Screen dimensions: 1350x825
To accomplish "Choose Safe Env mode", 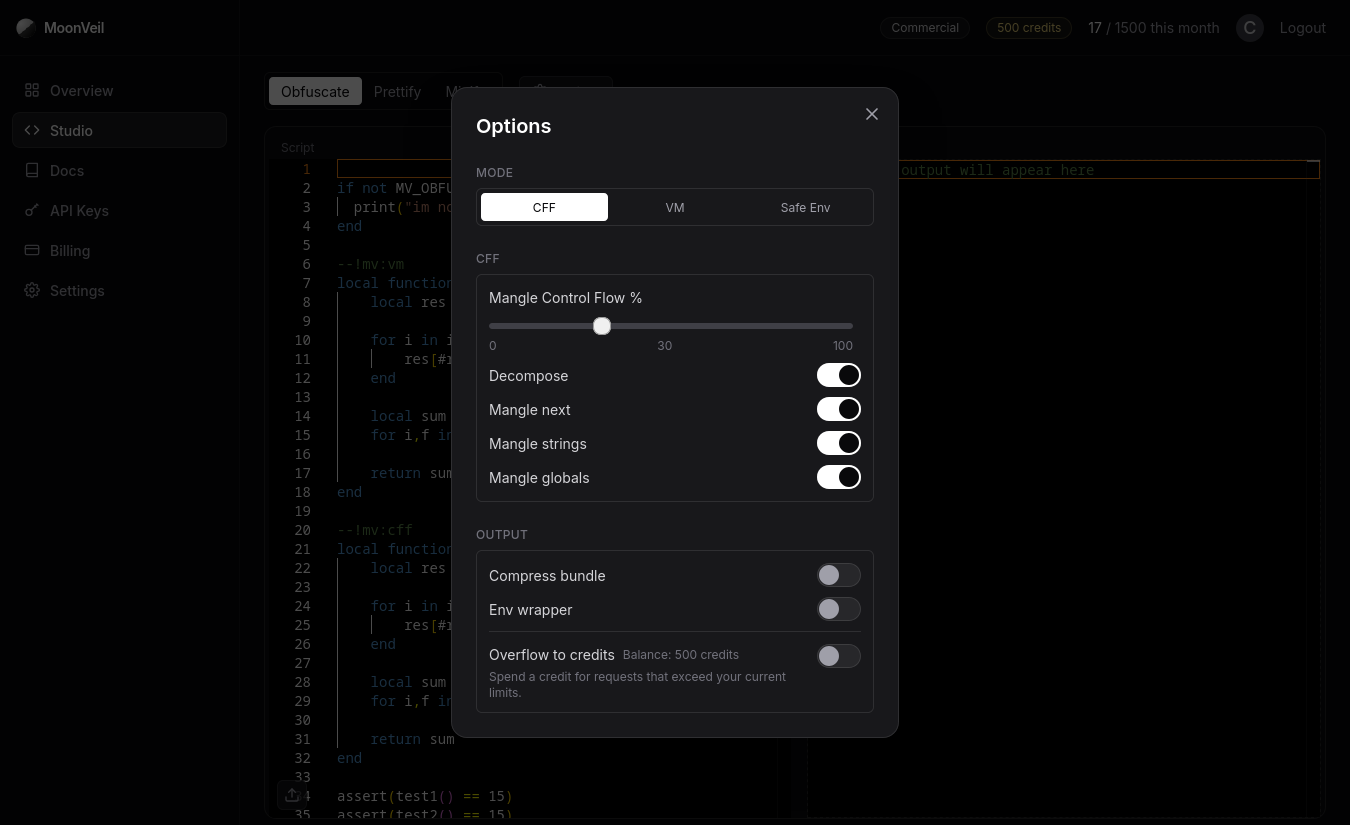I will pyautogui.click(x=805, y=207).
